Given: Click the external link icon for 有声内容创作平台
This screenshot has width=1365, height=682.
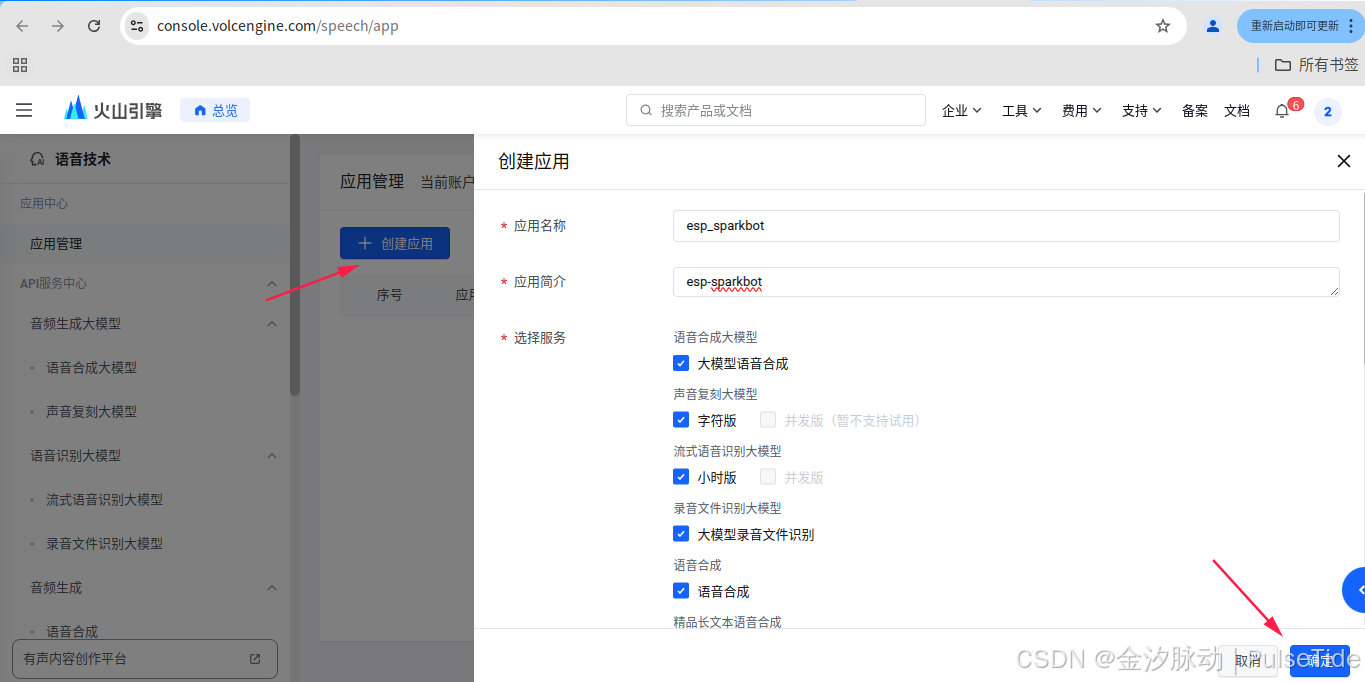Looking at the screenshot, I should point(255,659).
